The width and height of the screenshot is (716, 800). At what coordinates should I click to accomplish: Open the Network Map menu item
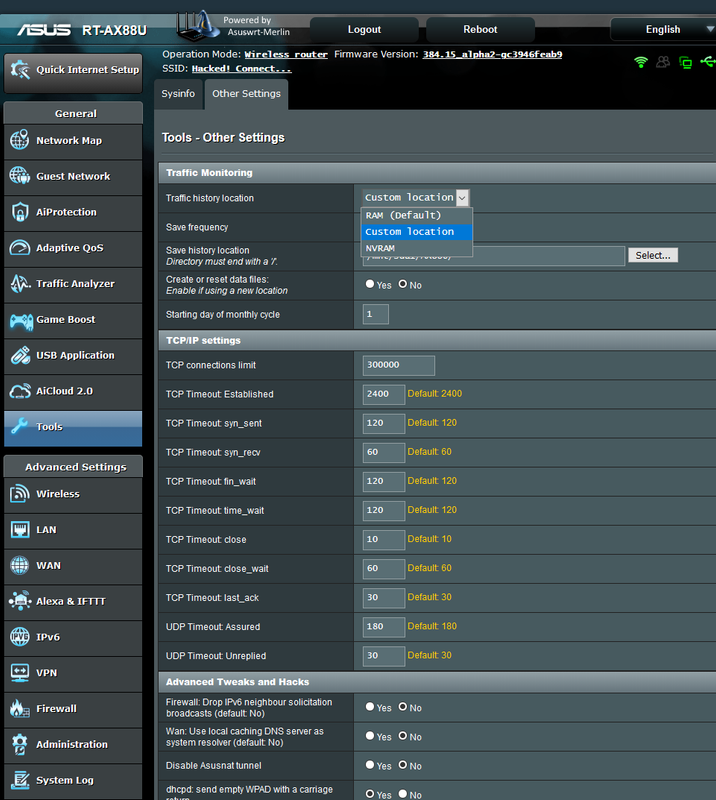pos(73,141)
